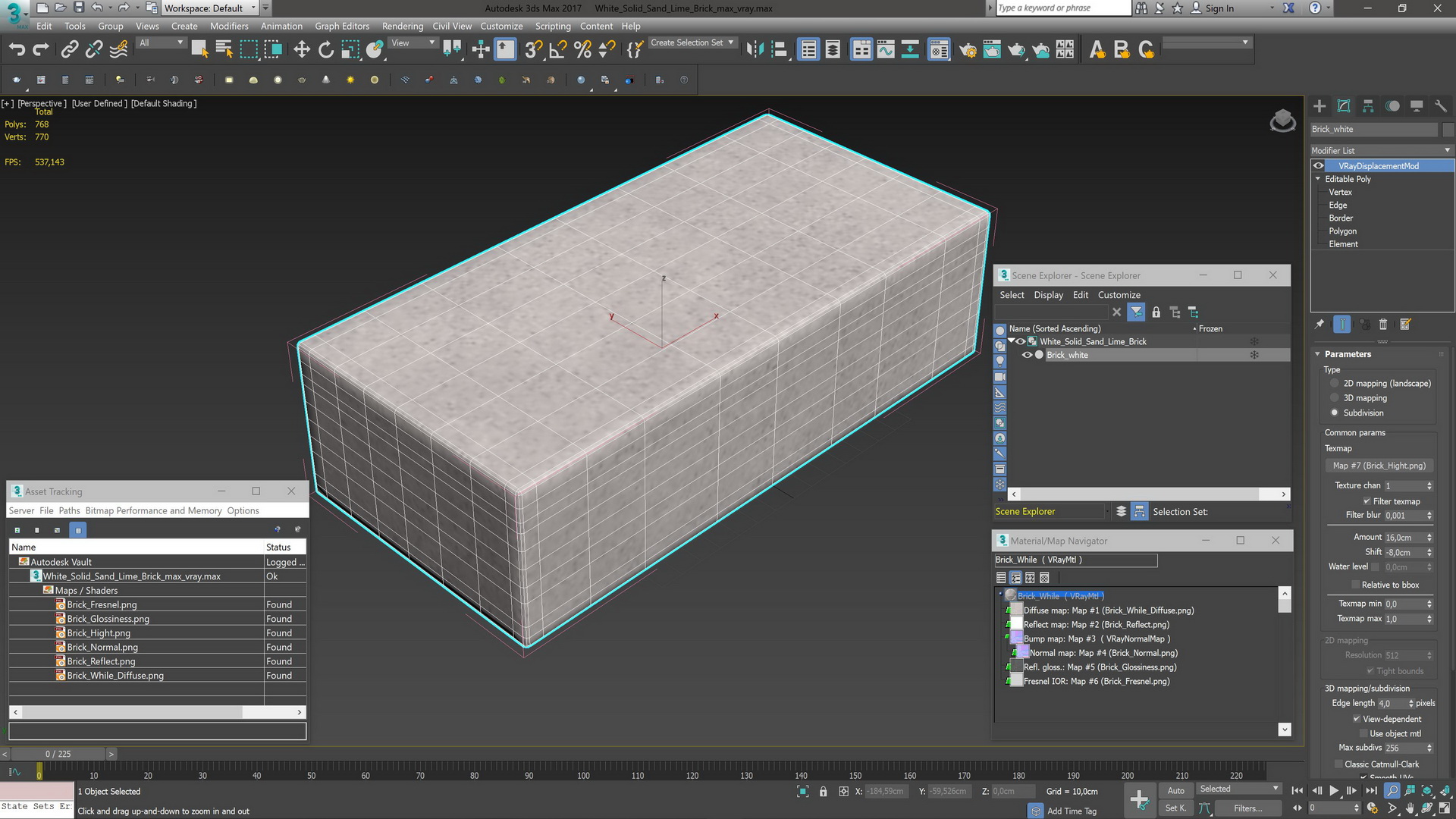Toggle visibility eye of VRayDisplacementMod
Viewport: 1456px width, 819px height.
[x=1319, y=166]
